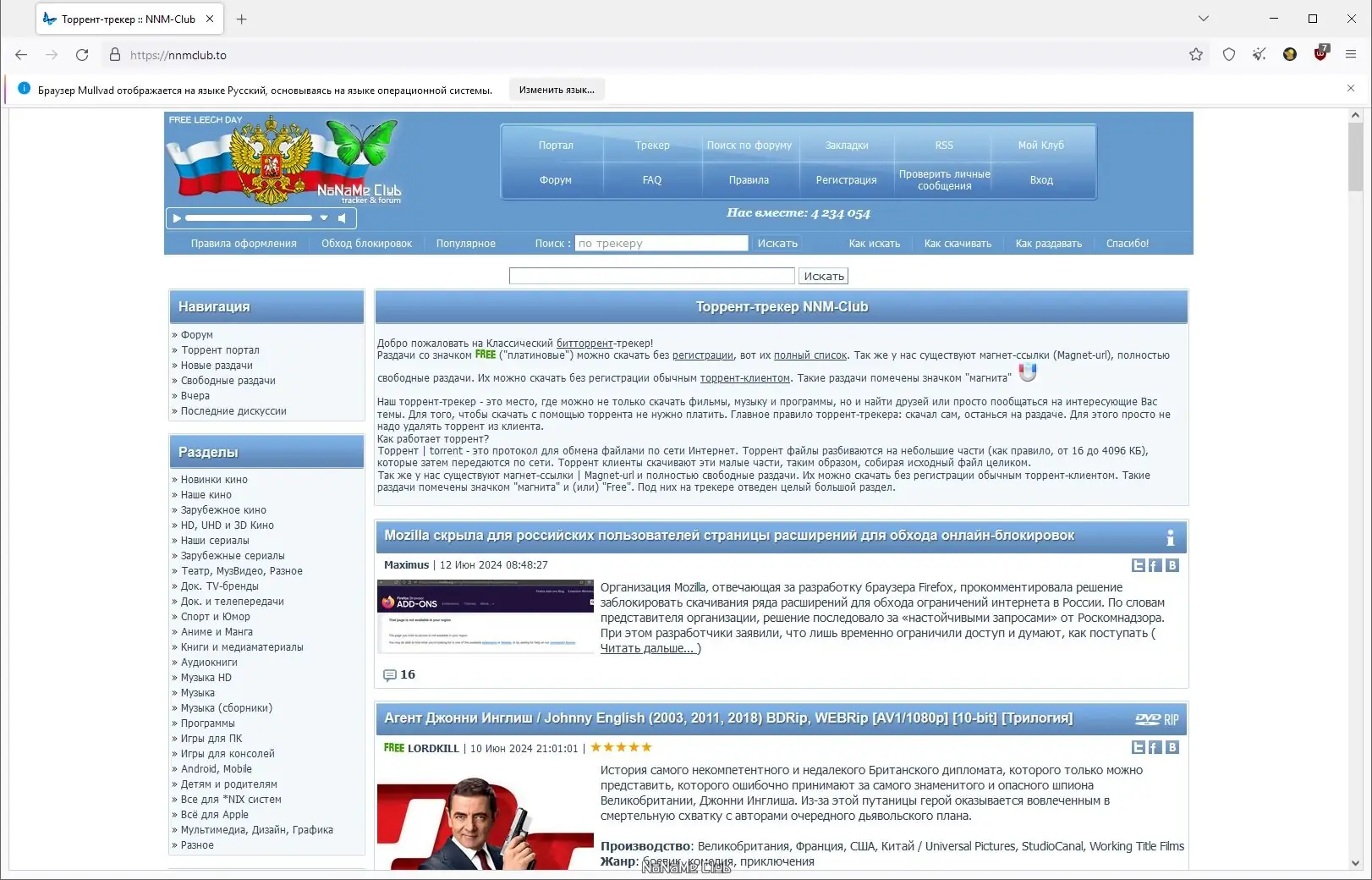Bookmark the page with the star icon
The width and height of the screenshot is (1372, 880).
pos(1196,54)
